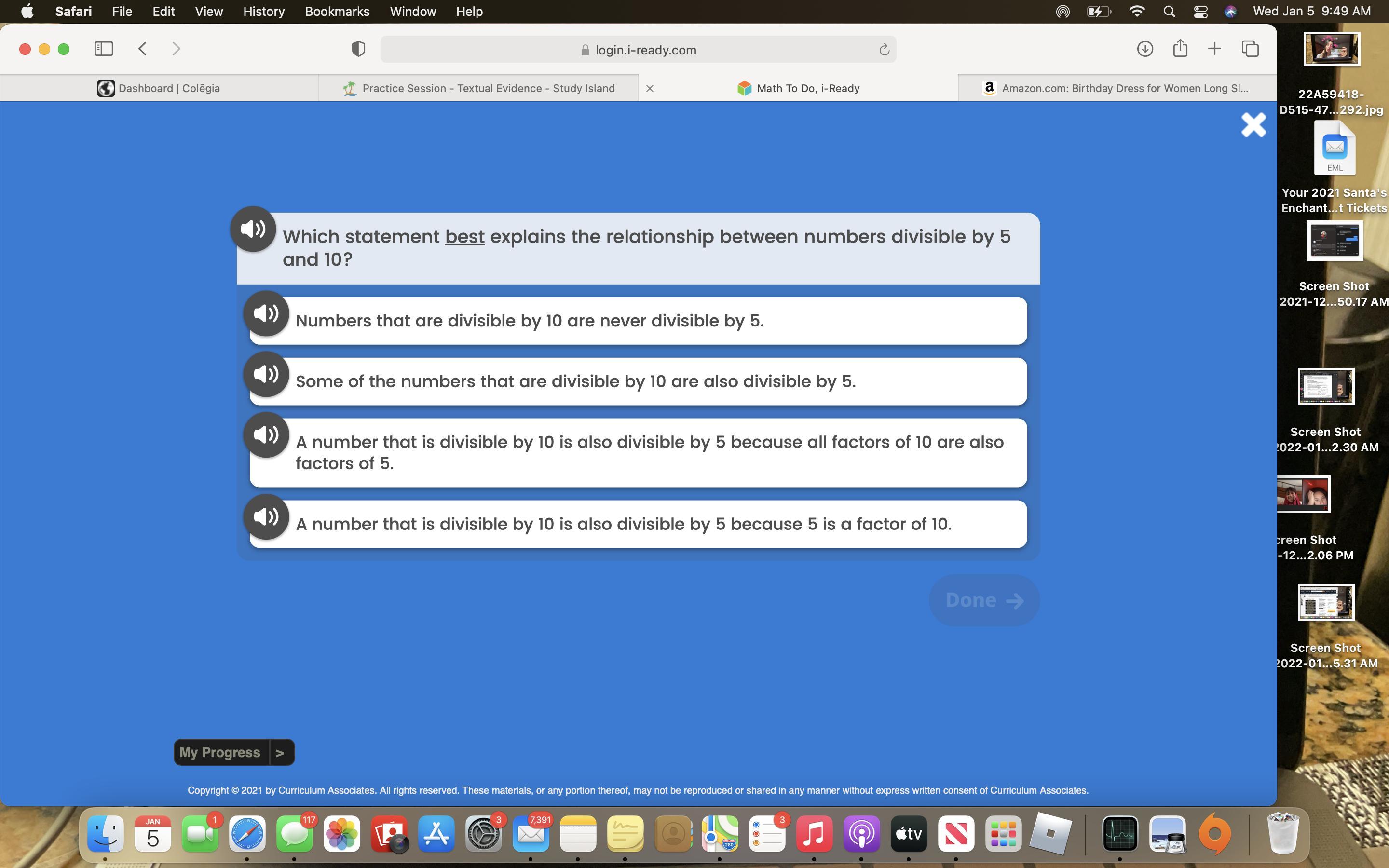
Task: Open the Bookmarks menu
Action: coord(337,12)
